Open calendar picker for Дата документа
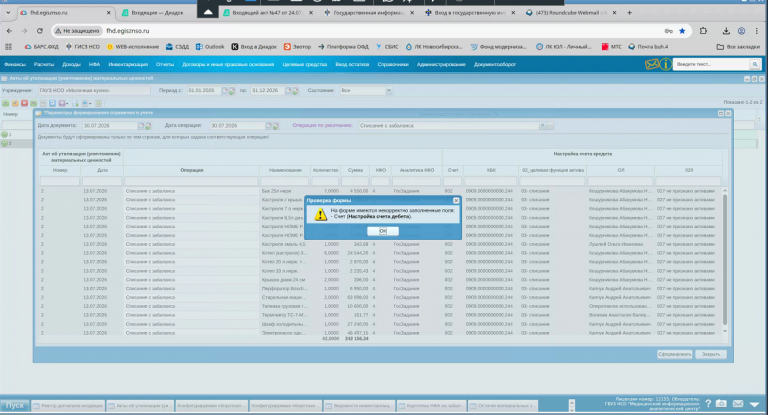The image size is (768, 415). [141, 126]
